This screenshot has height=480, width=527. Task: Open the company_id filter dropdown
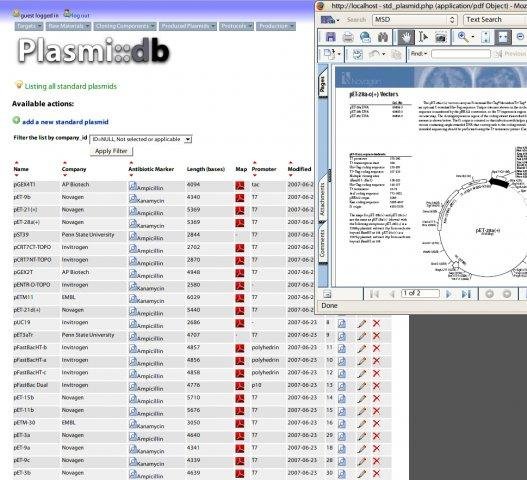[141, 139]
